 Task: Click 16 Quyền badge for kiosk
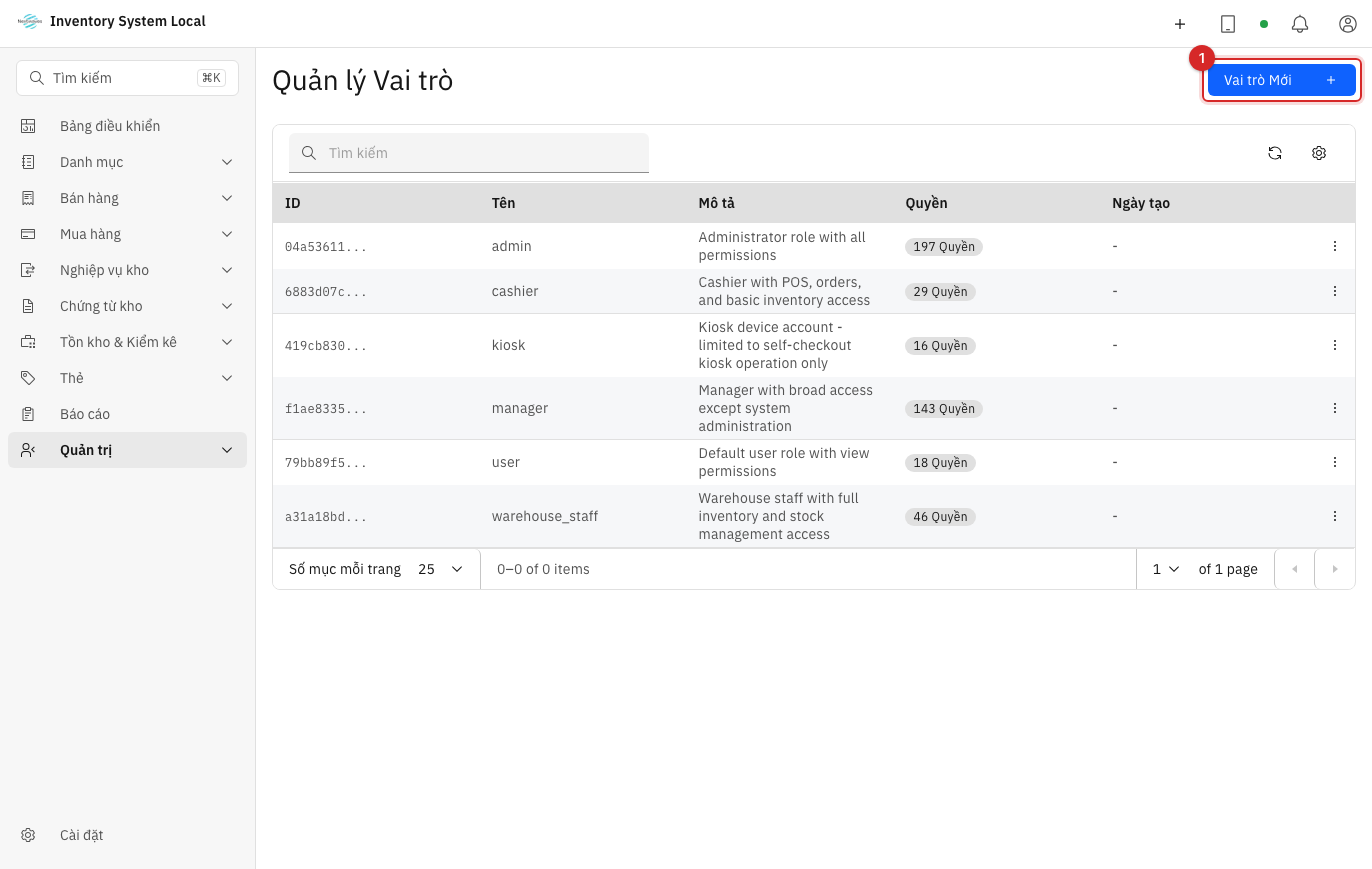(x=940, y=346)
